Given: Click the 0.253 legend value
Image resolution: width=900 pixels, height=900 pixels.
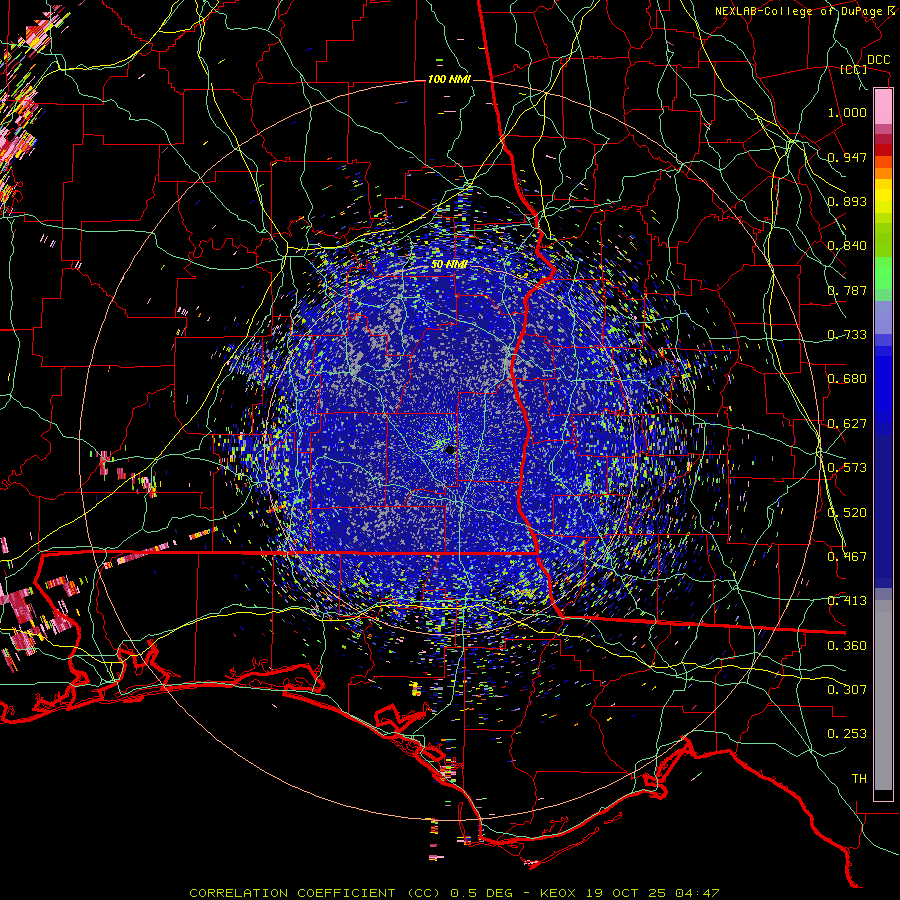Looking at the screenshot, I should click(x=847, y=734).
